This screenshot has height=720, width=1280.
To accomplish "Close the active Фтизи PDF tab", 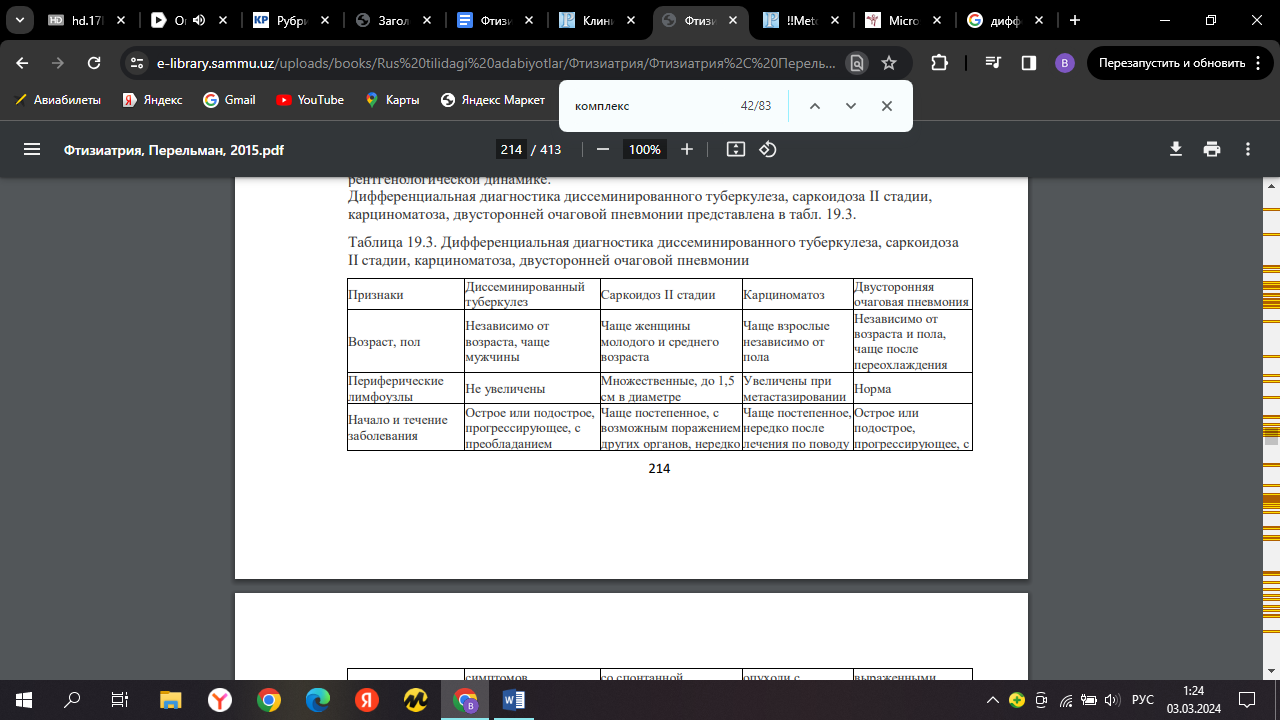I will (731, 20).
